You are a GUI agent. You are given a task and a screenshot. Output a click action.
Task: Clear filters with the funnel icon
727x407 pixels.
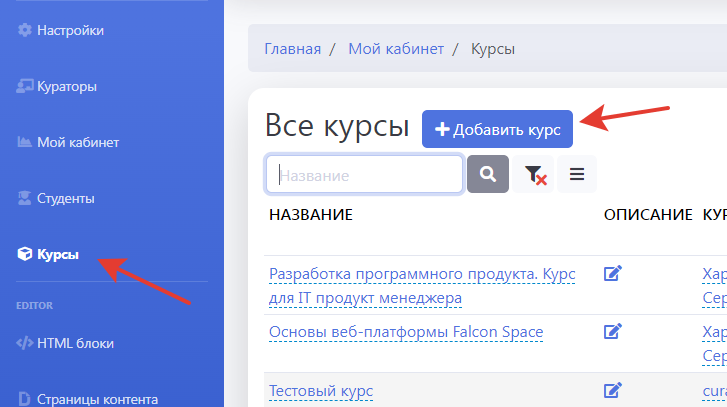[535, 175]
